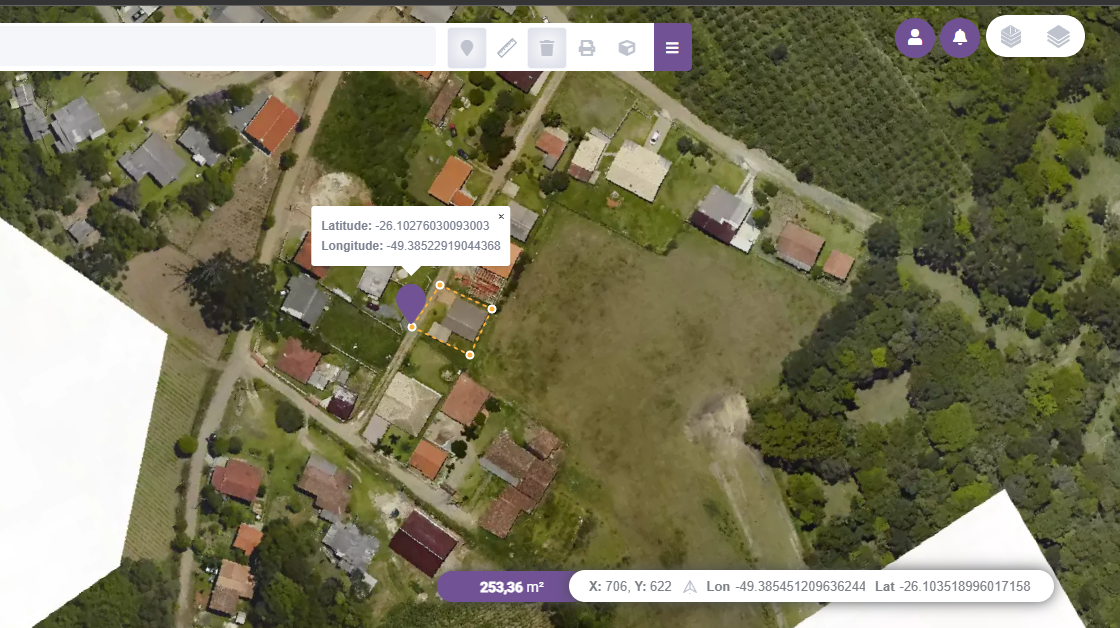Activate the ruler measurement tool
The width and height of the screenshot is (1120, 628).
coord(506,48)
